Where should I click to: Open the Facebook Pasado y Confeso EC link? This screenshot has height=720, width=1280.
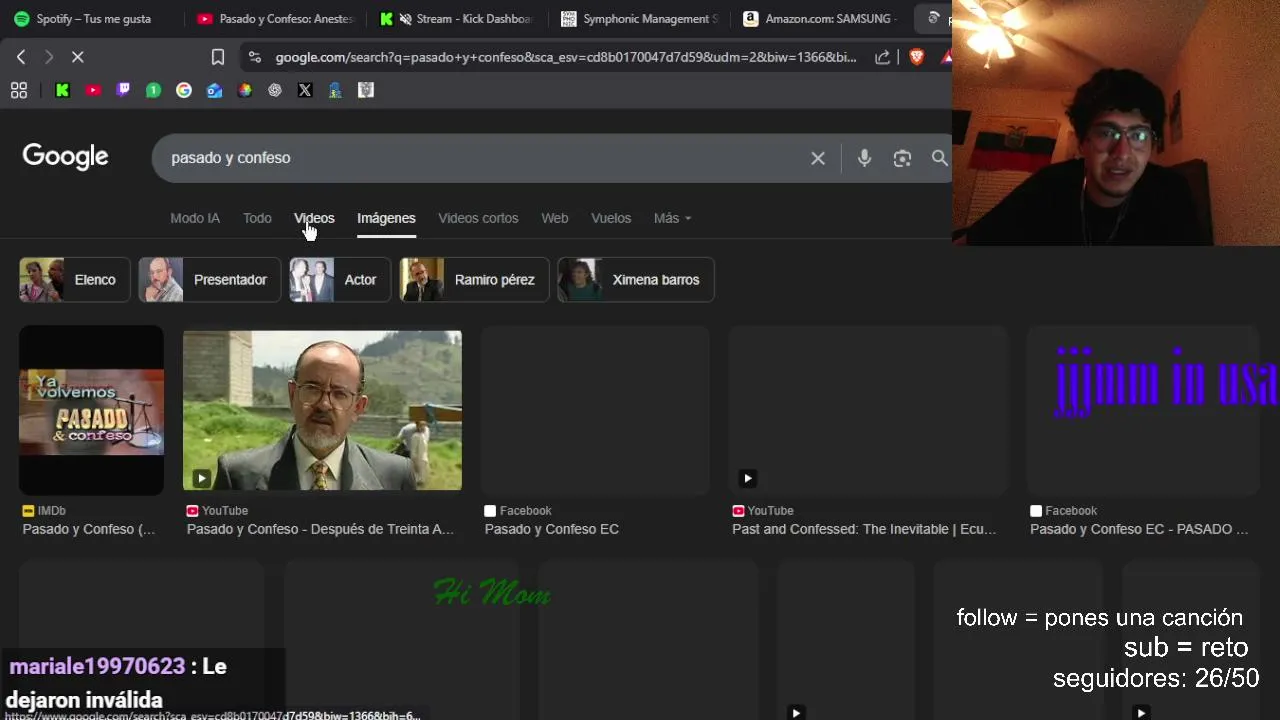point(552,529)
